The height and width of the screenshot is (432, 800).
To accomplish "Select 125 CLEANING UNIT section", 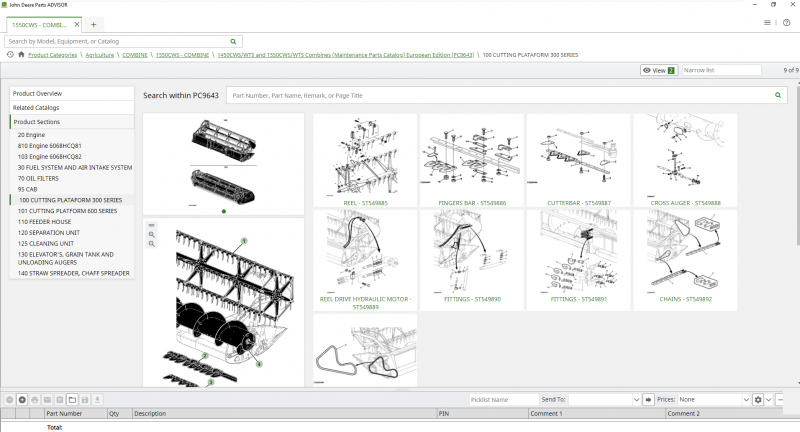I will point(45,243).
